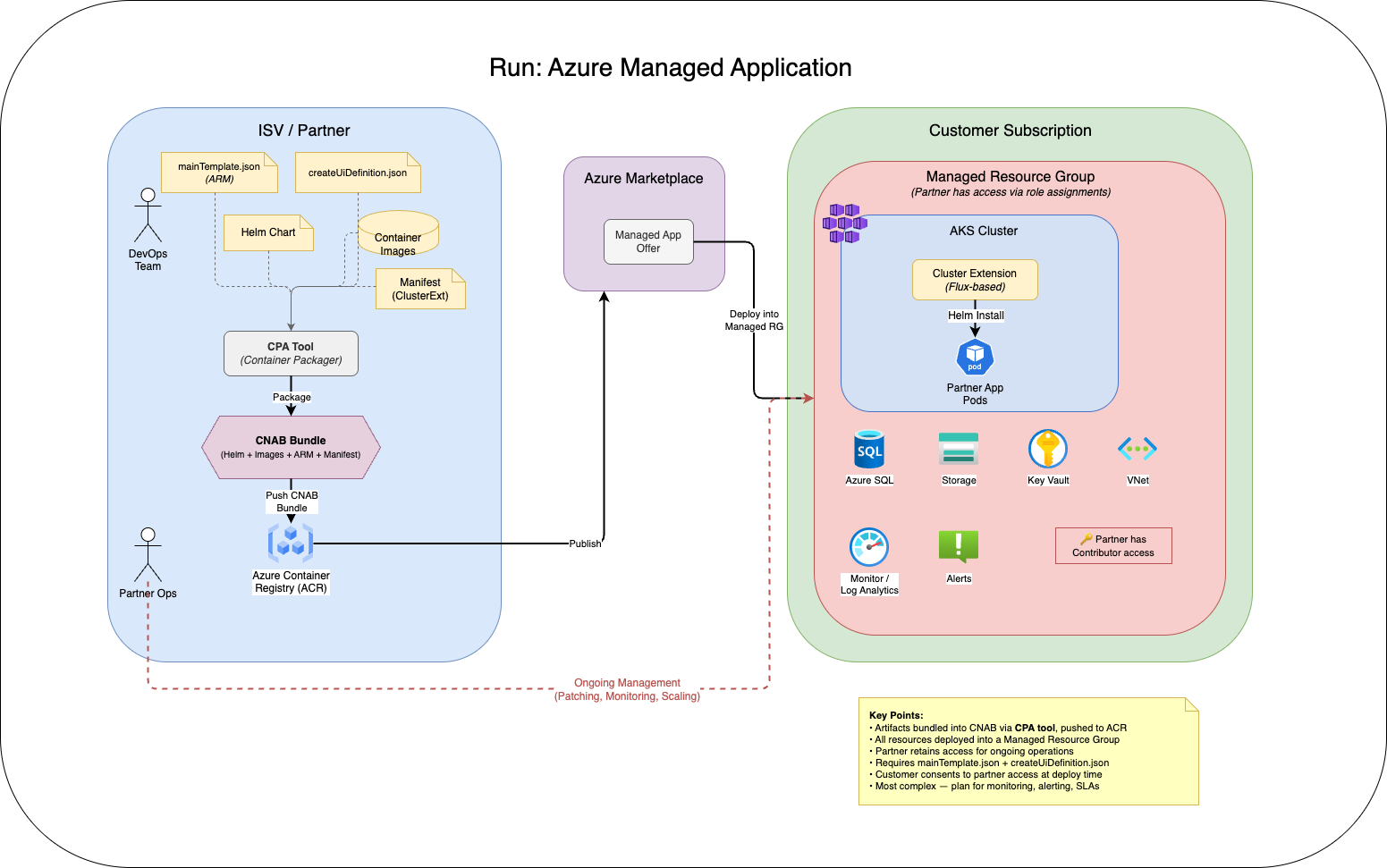The width and height of the screenshot is (1387, 868).
Task: Click the Storage account icon
Action: point(959,449)
